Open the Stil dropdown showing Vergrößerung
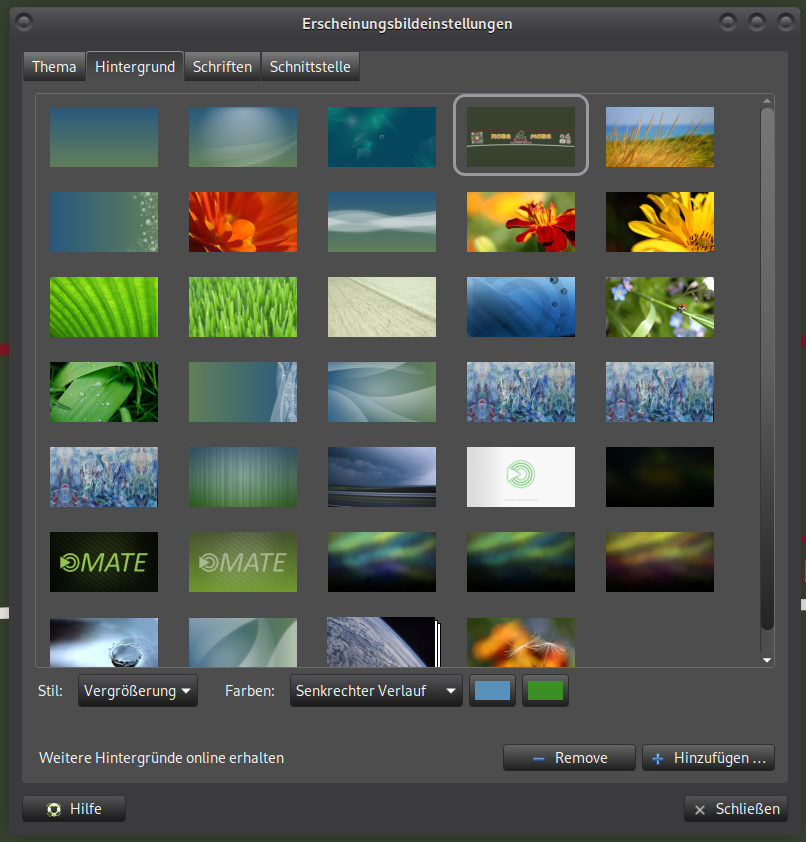This screenshot has width=806, height=842. coord(138,691)
